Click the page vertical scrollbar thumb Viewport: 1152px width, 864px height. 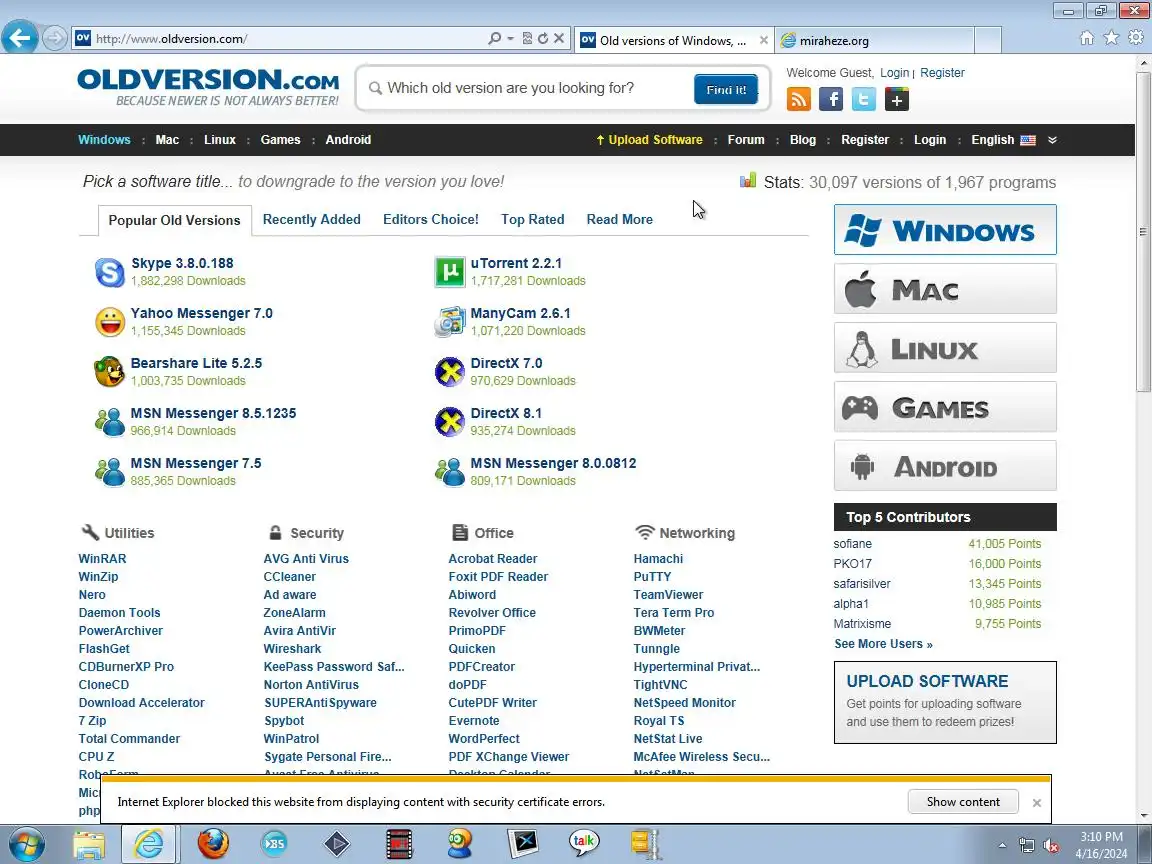tap(1142, 231)
